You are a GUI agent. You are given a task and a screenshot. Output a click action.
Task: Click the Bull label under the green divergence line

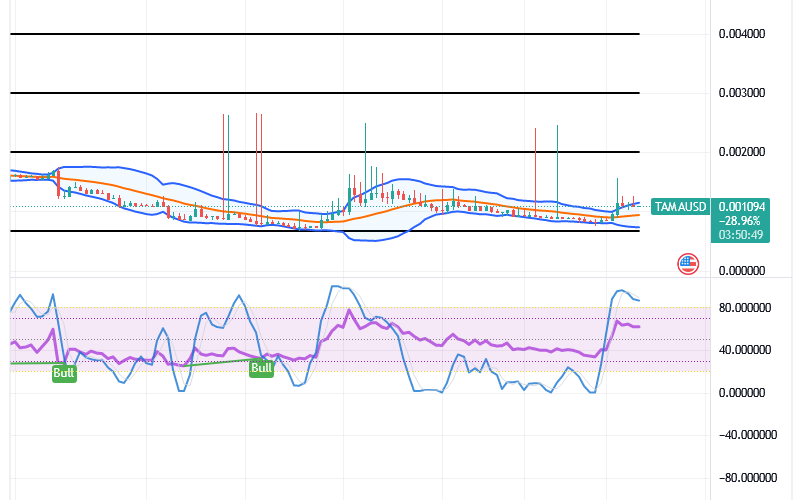[261, 368]
